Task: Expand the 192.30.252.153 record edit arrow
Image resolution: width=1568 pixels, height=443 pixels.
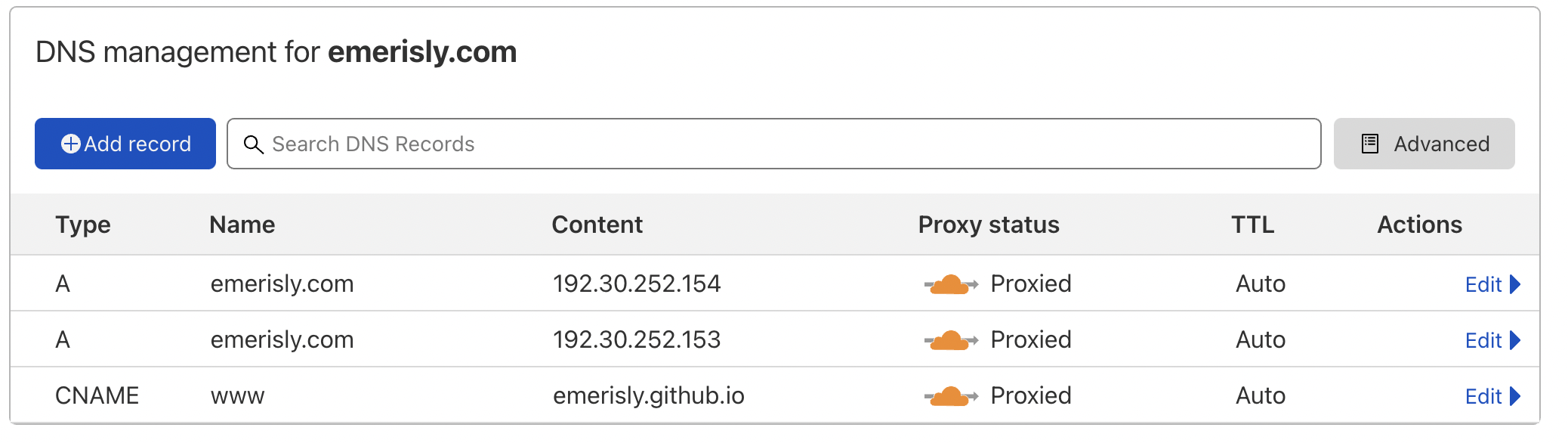Action: (1514, 340)
